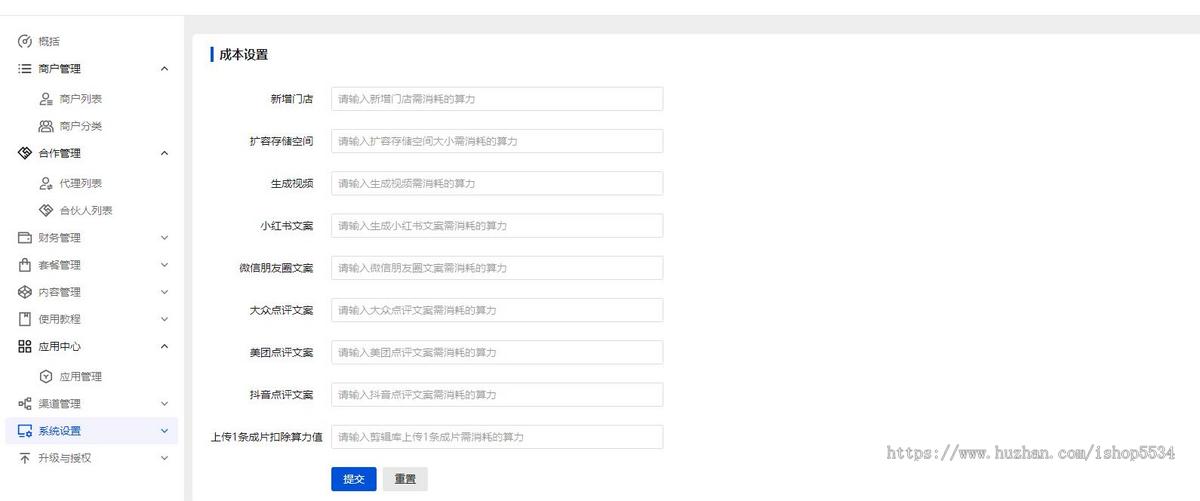The image size is (1200, 501).
Task: Click the 重置 reset button
Action: point(405,479)
